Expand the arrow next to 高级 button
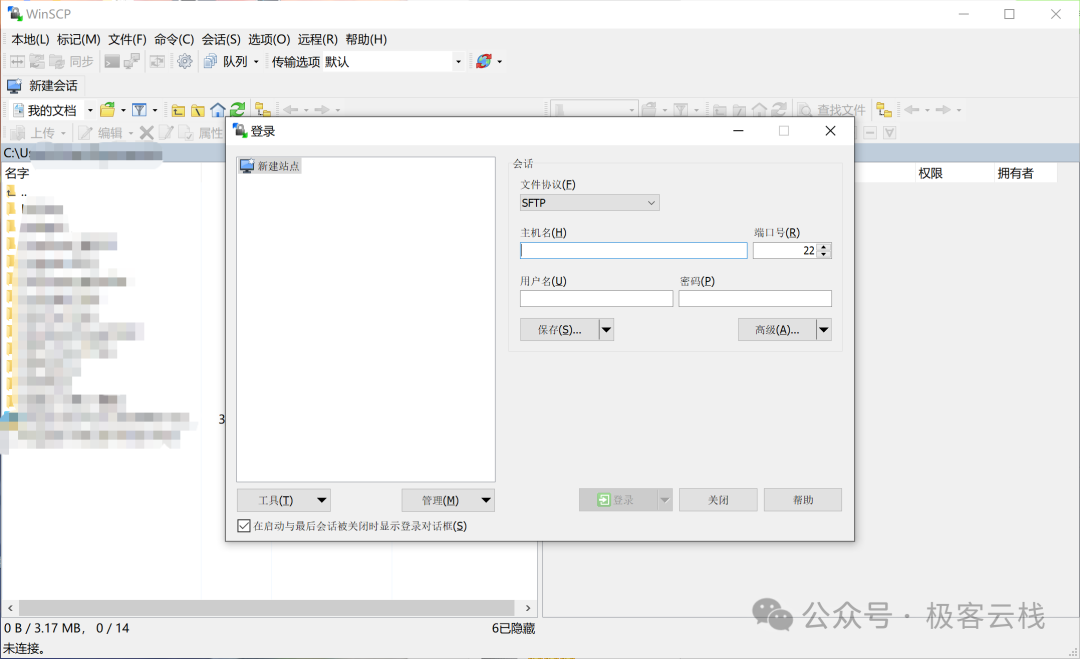 (824, 330)
